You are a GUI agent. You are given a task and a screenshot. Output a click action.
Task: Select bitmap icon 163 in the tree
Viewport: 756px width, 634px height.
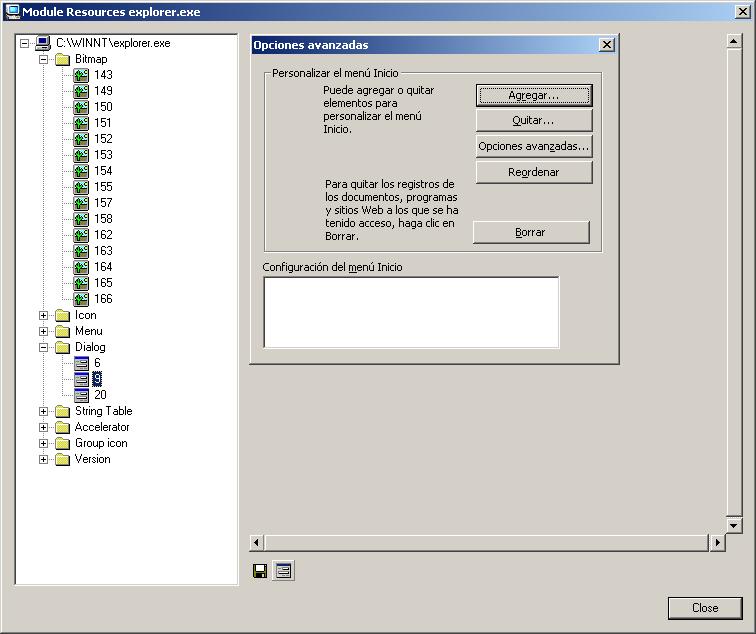[81, 251]
